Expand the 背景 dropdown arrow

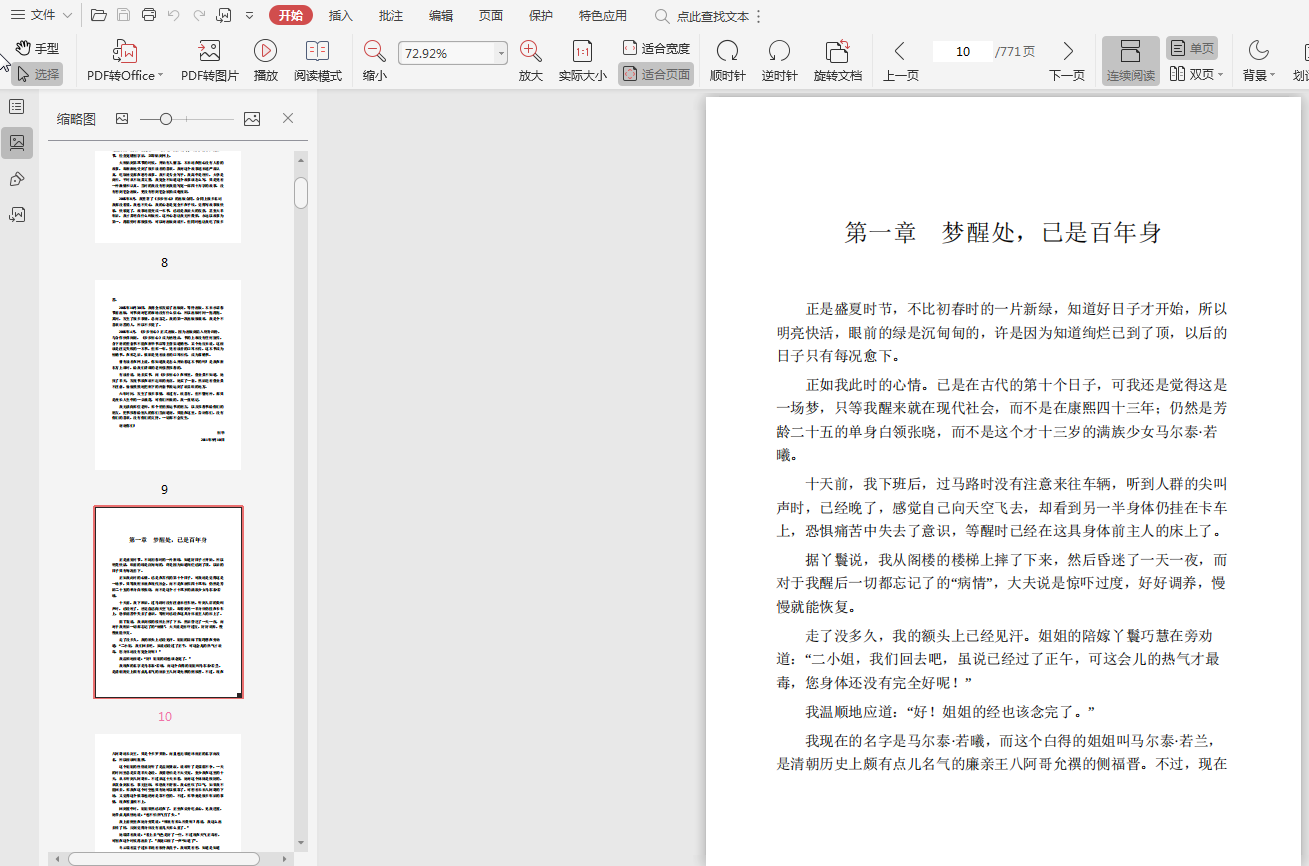(x=1272, y=76)
